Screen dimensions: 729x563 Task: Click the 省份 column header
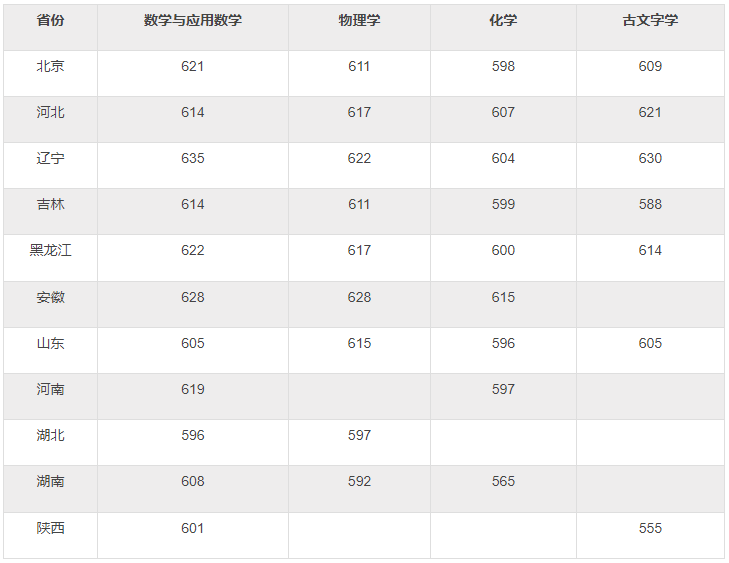click(x=50, y=20)
